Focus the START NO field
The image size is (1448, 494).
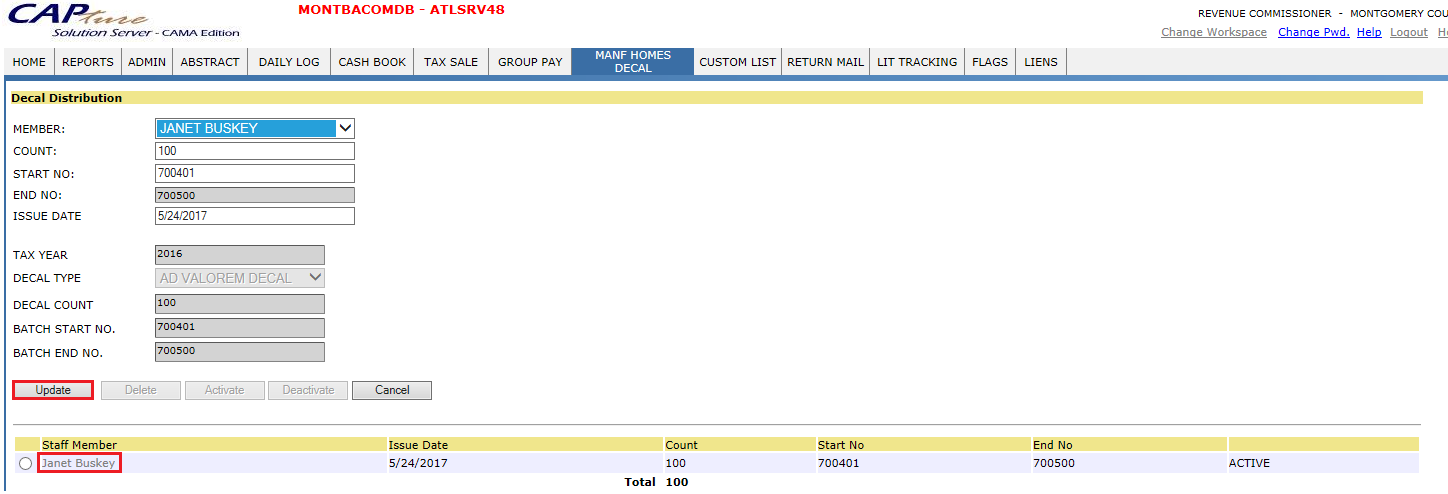(x=255, y=173)
